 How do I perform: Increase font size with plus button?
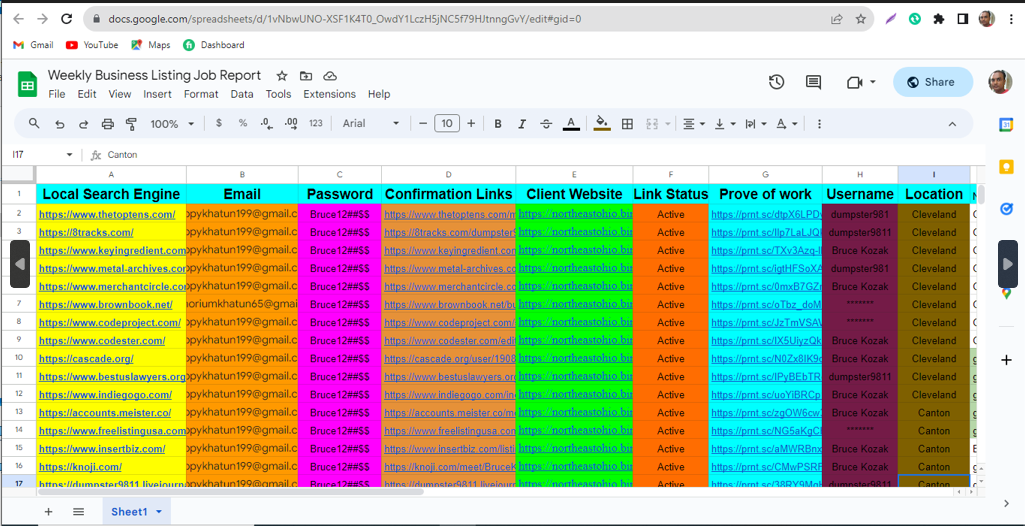471,123
